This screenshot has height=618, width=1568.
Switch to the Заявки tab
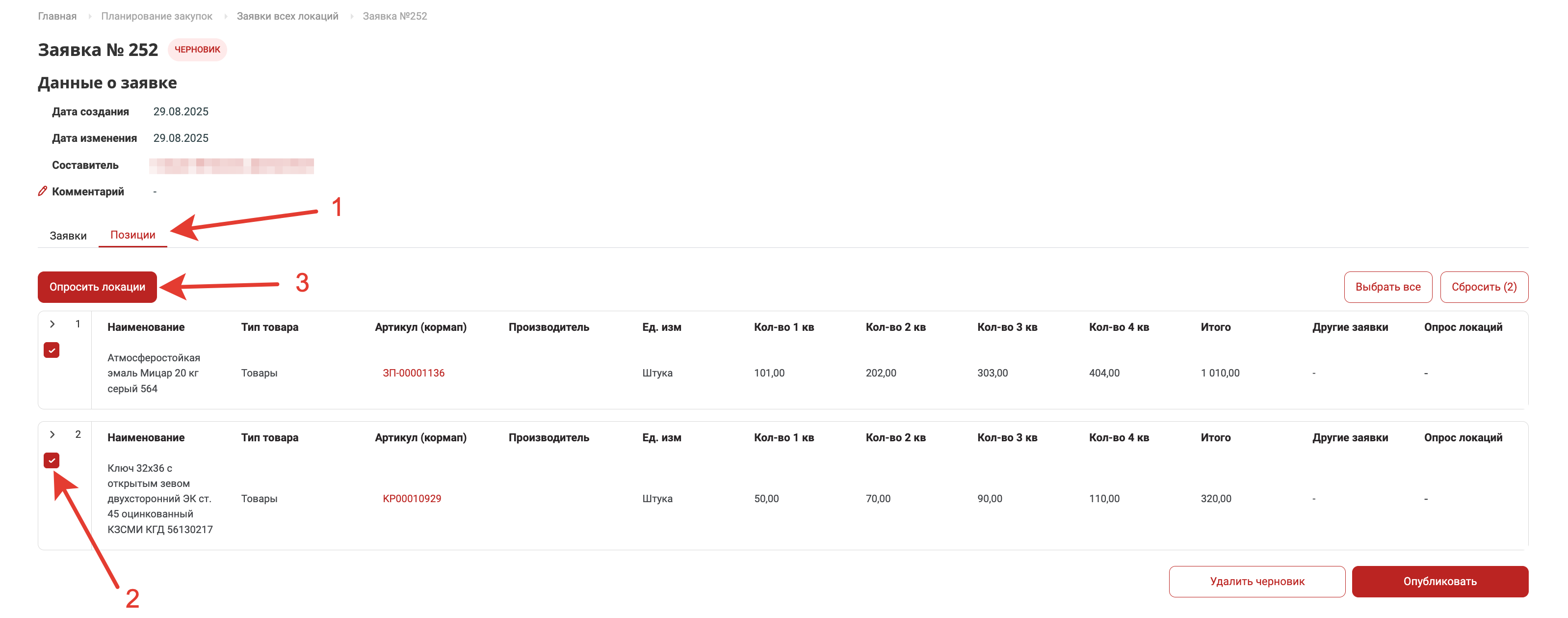(x=68, y=236)
